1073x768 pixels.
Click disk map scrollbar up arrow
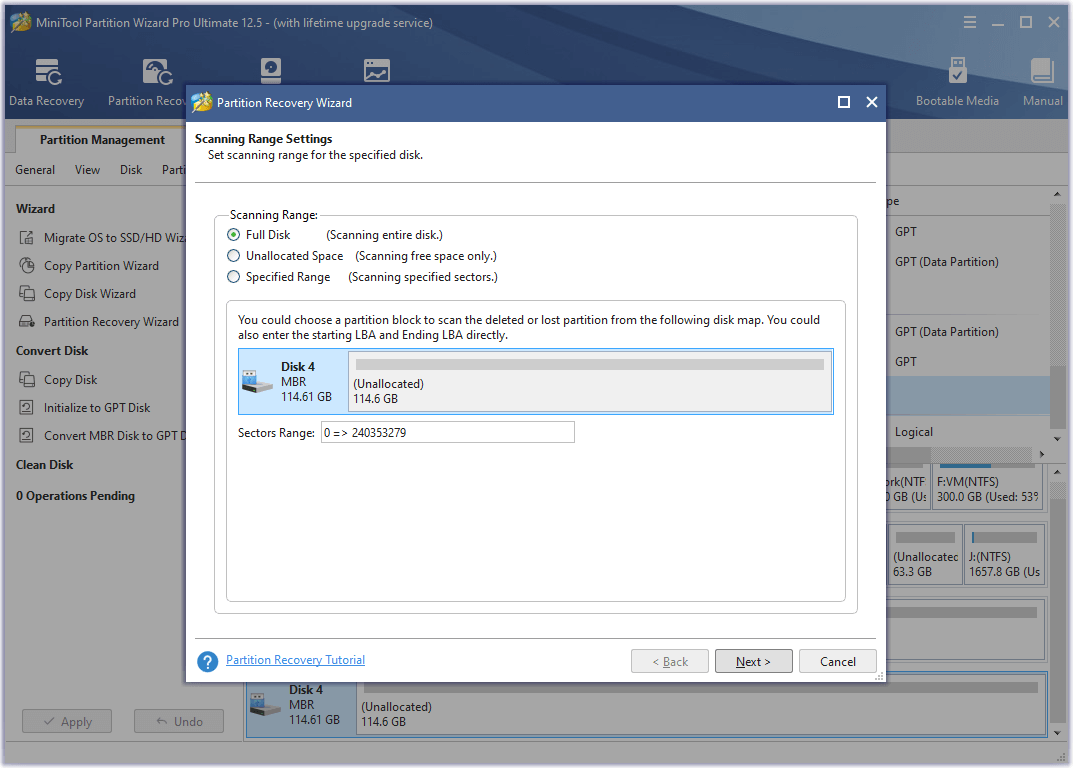[x=1057, y=472]
